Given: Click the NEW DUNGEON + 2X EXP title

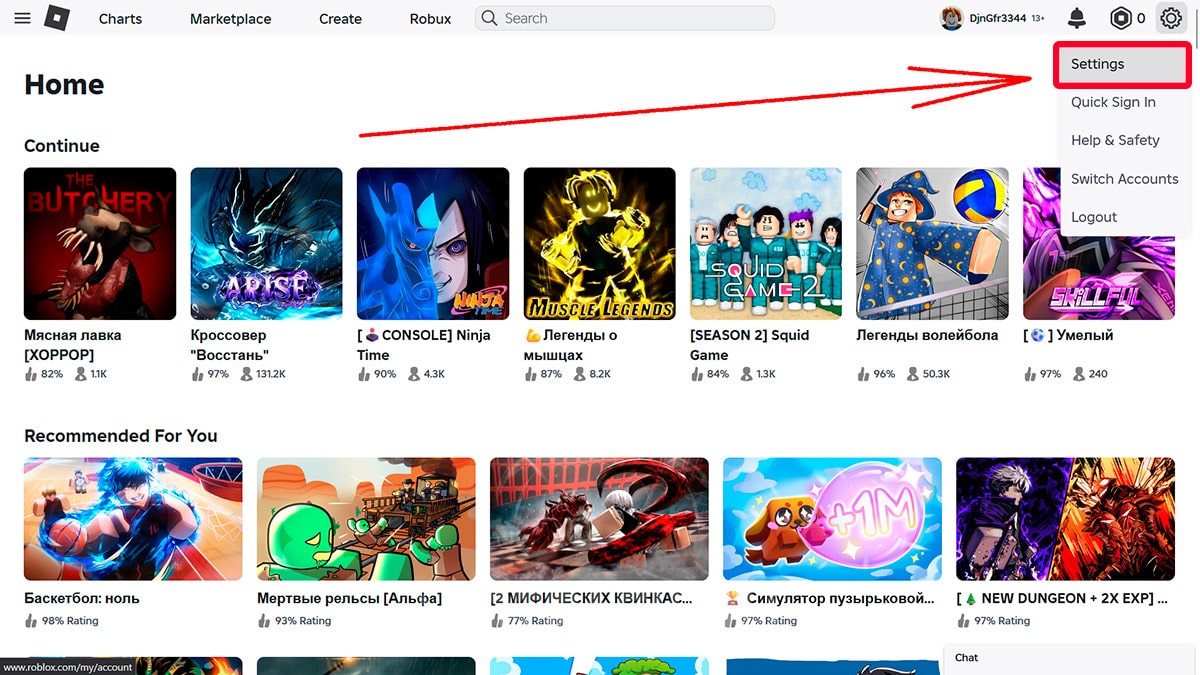Looking at the screenshot, I should coord(1062,598).
